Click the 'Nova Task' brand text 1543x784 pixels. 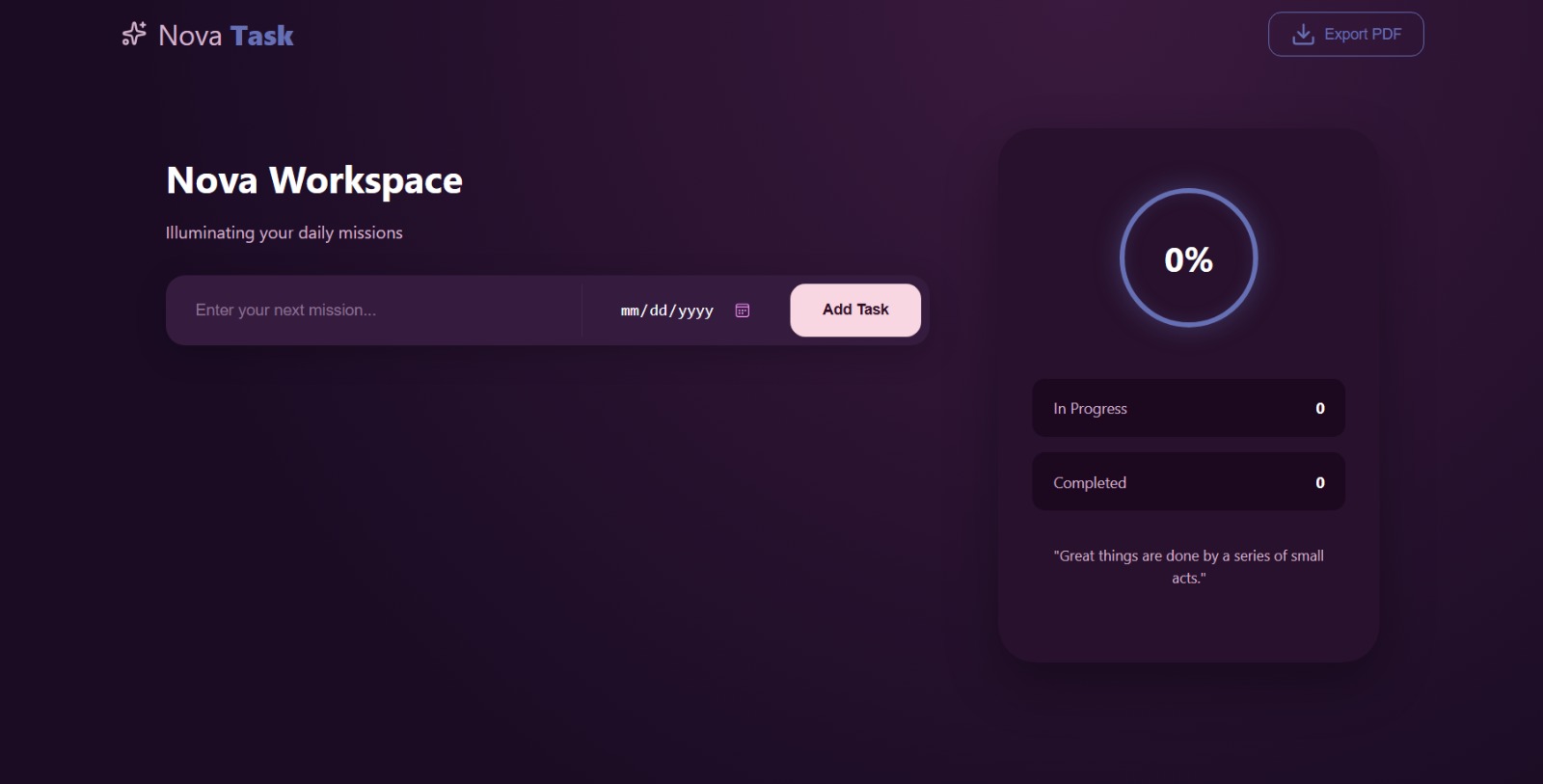[x=226, y=36]
